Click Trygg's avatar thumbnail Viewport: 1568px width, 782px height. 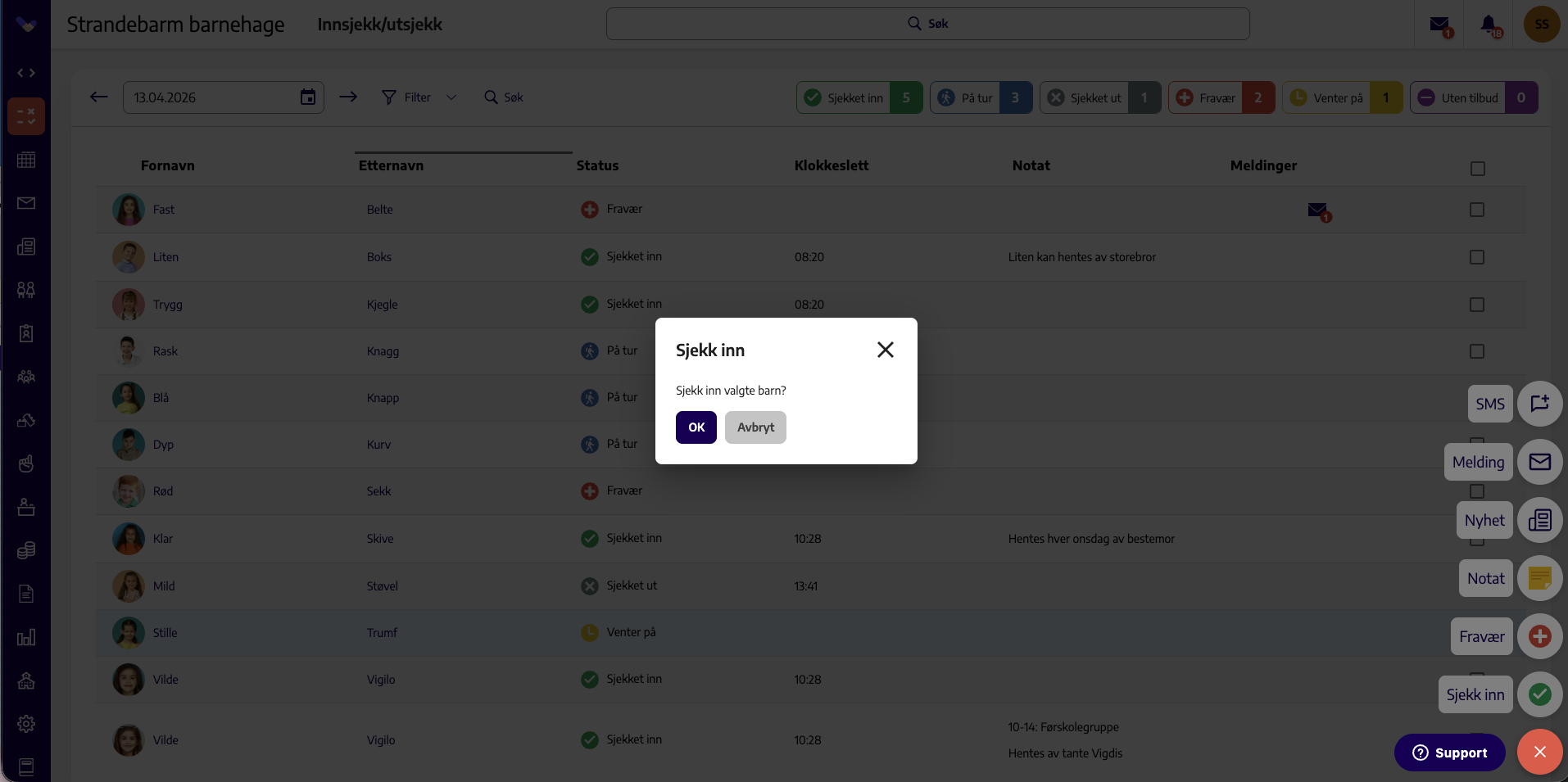[x=129, y=305]
